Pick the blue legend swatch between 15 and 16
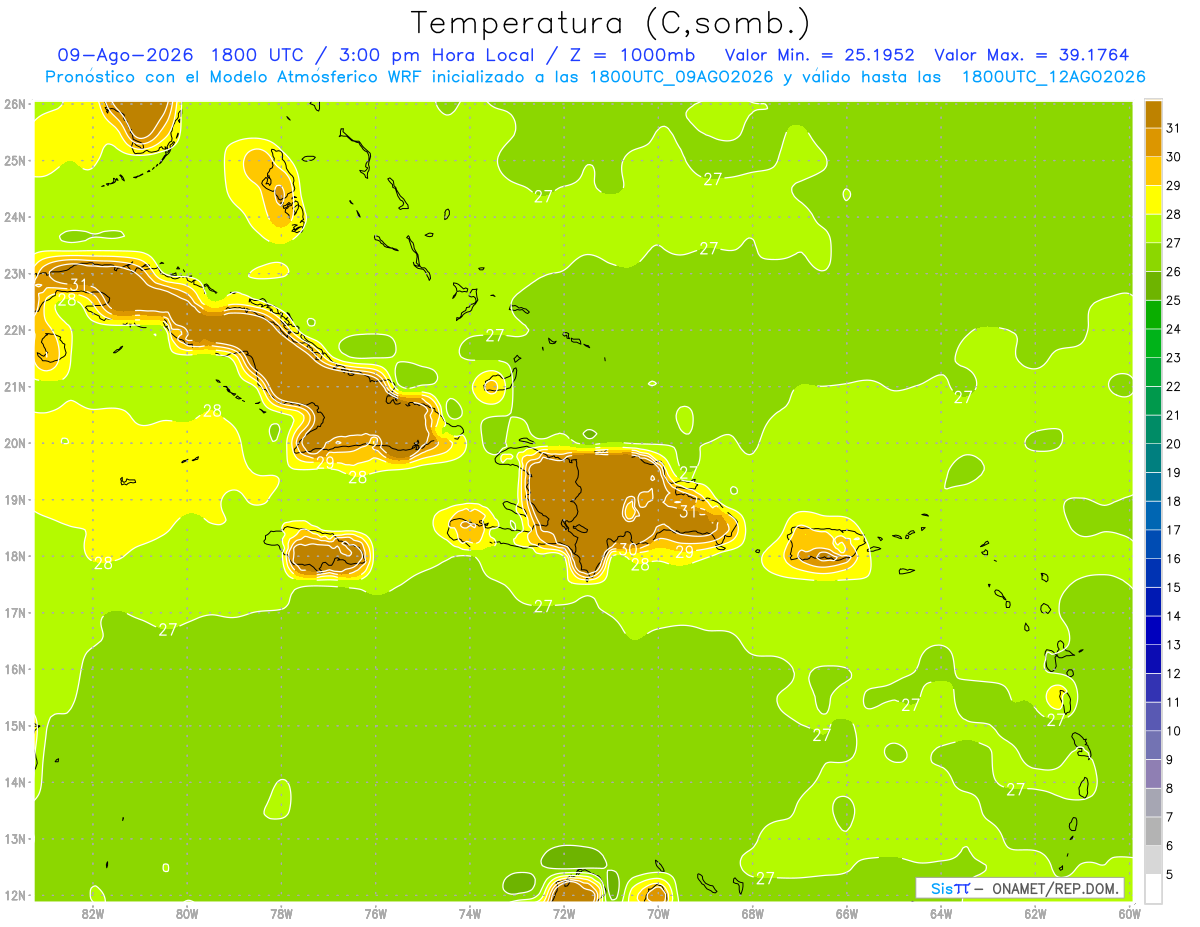This screenshot has height=927, width=1200. [1153, 572]
